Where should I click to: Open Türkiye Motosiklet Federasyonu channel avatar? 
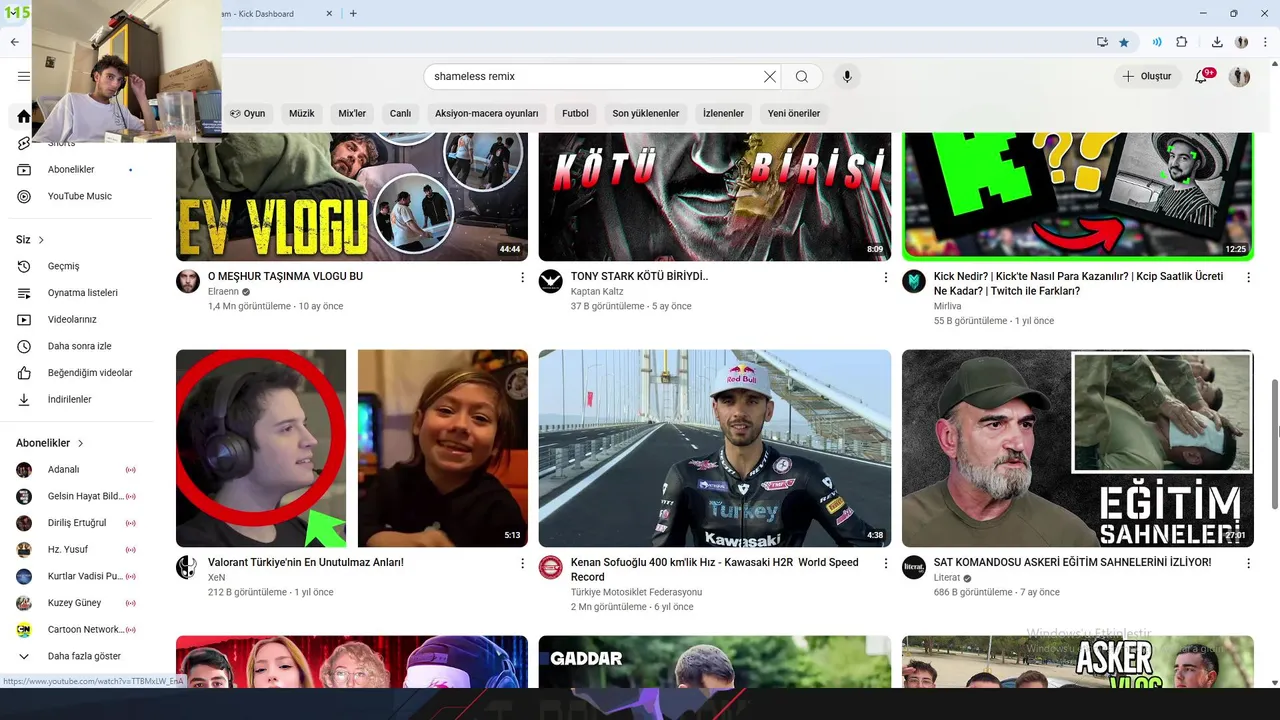[x=551, y=567]
